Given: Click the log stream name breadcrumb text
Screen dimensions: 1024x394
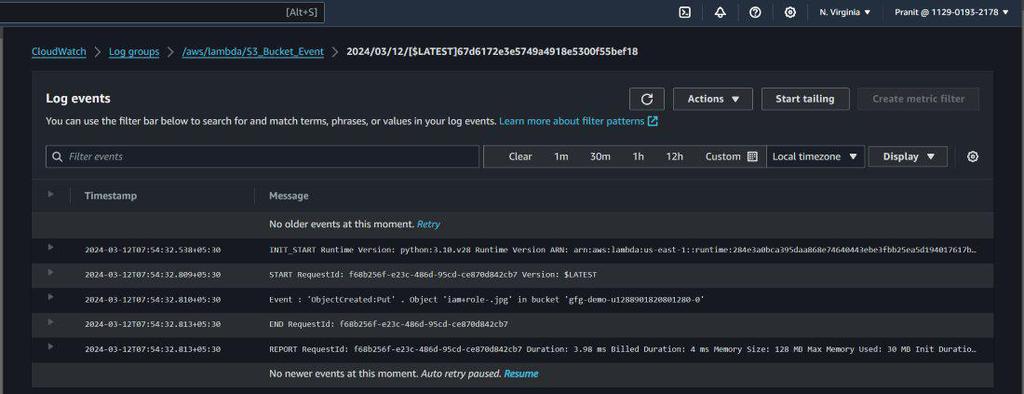Looking at the screenshot, I should pos(492,52).
